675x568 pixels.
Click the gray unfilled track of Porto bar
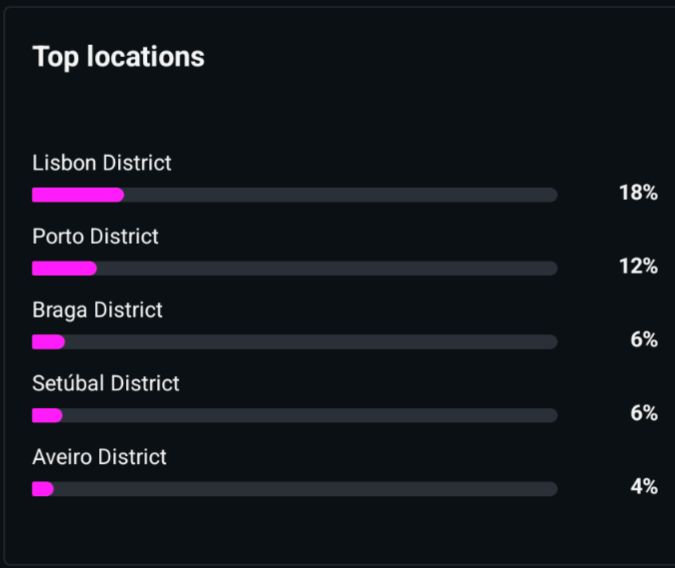click(x=326, y=268)
